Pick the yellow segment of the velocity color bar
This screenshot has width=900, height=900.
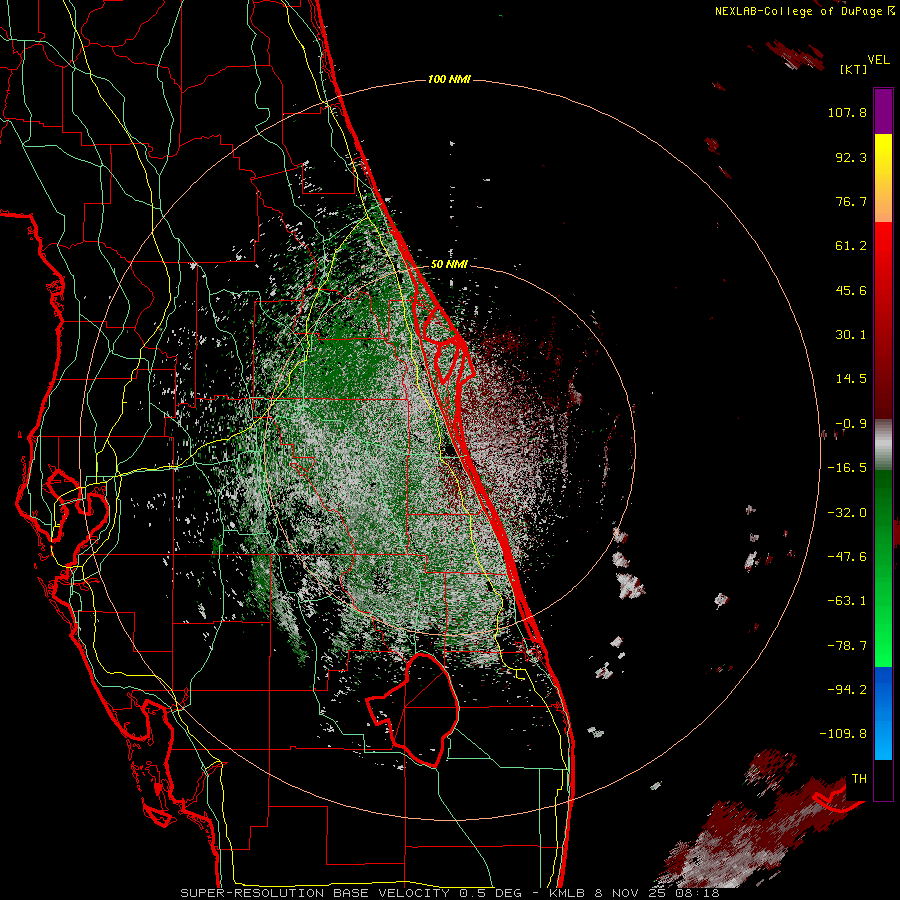point(883,155)
